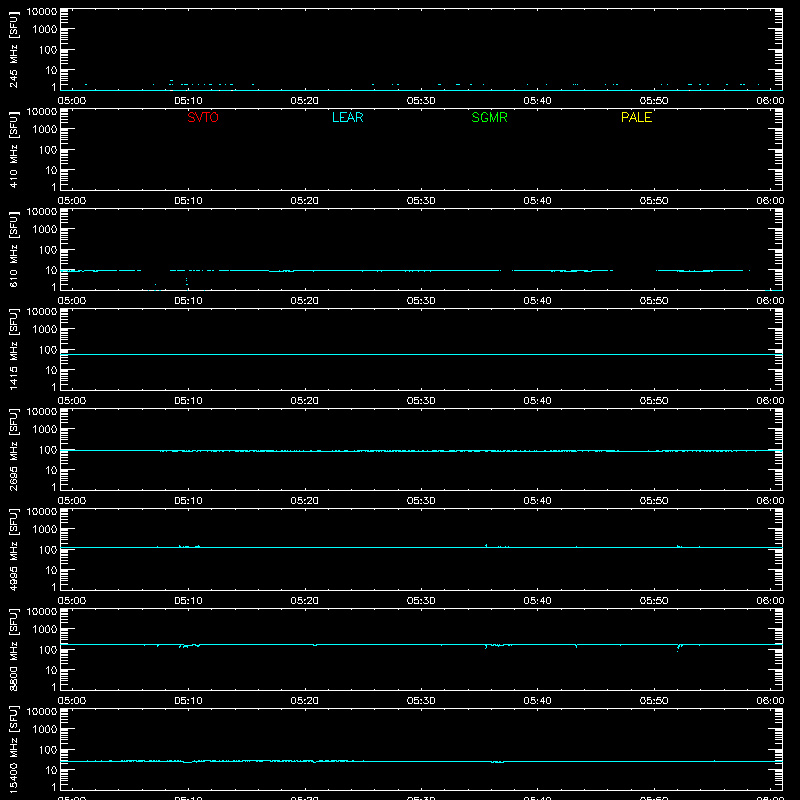
Task: Click 06:00 time label below 4995 MHz plot
Action: click(x=770, y=601)
